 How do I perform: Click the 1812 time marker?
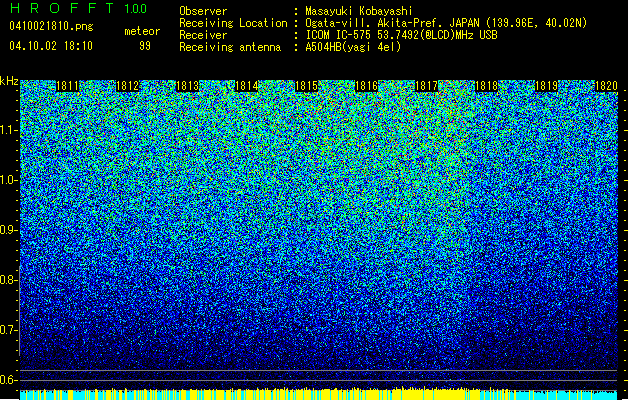[x=127, y=86]
